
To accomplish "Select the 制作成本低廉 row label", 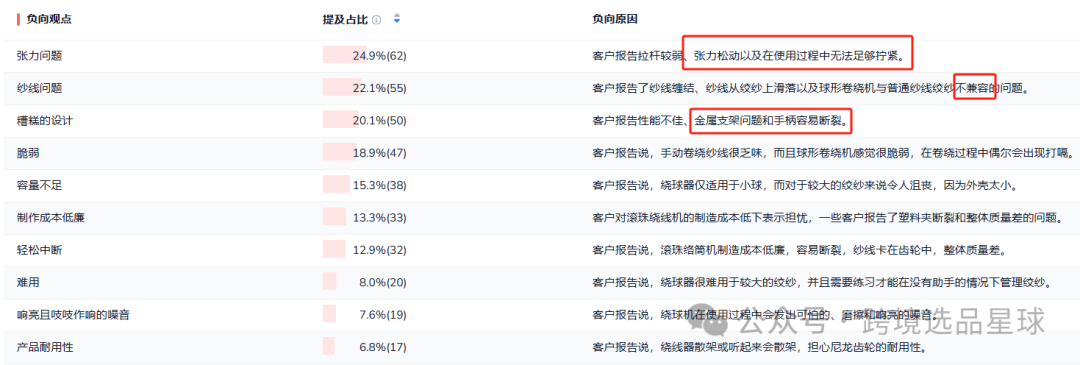I will pyautogui.click(x=50, y=218).
